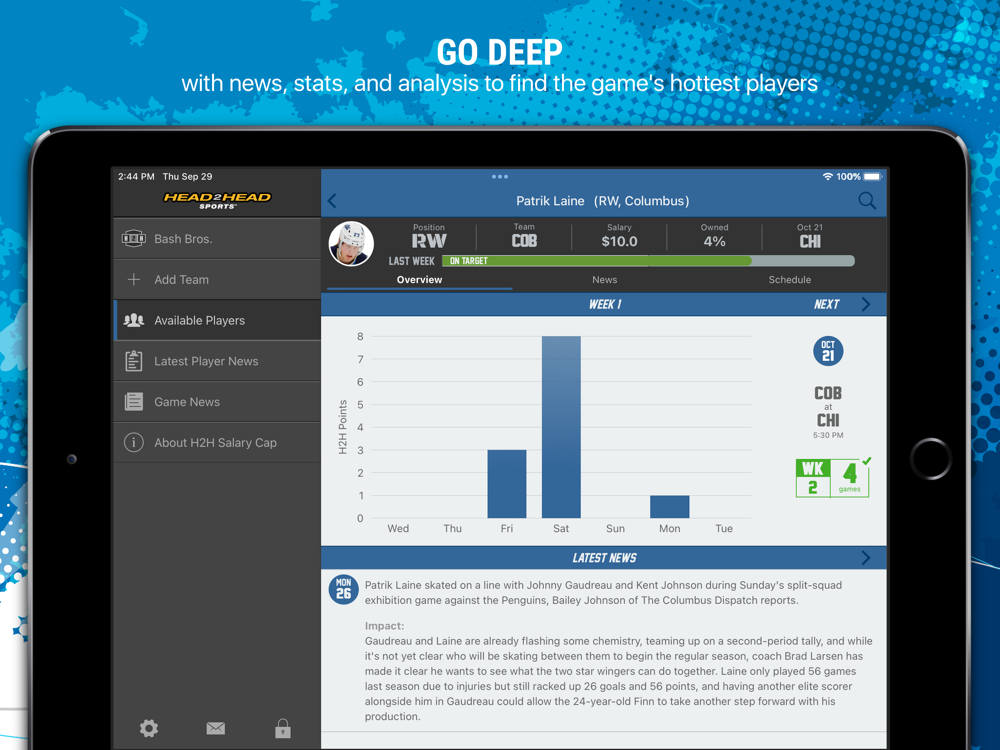Tap the lock icon in sidebar
The width and height of the screenshot is (1000, 750).
tap(283, 728)
